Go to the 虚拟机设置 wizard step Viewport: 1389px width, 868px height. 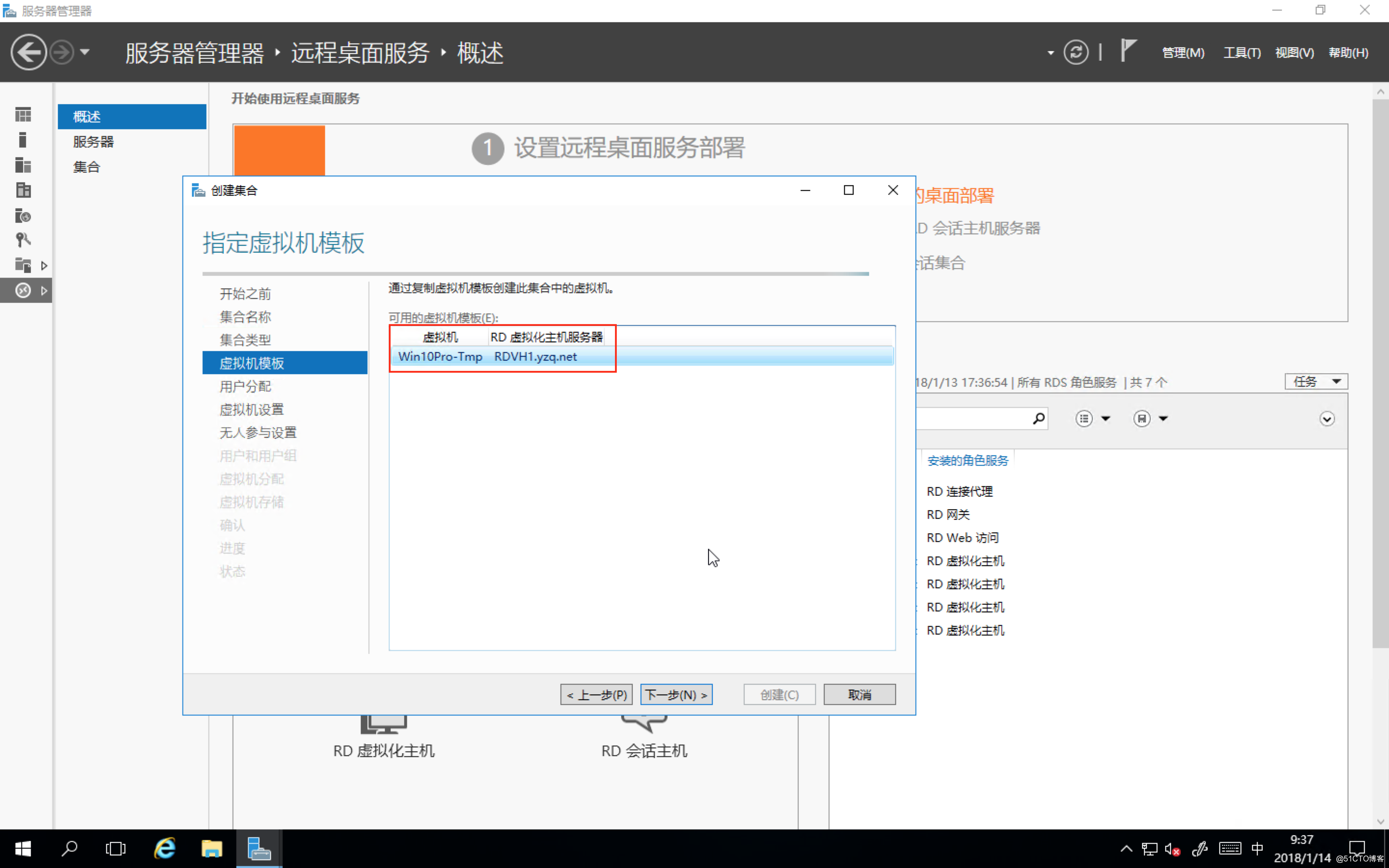point(251,409)
